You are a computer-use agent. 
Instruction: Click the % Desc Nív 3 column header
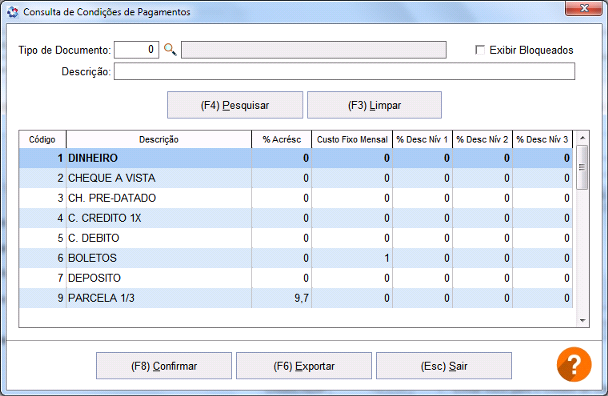[x=542, y=140]
